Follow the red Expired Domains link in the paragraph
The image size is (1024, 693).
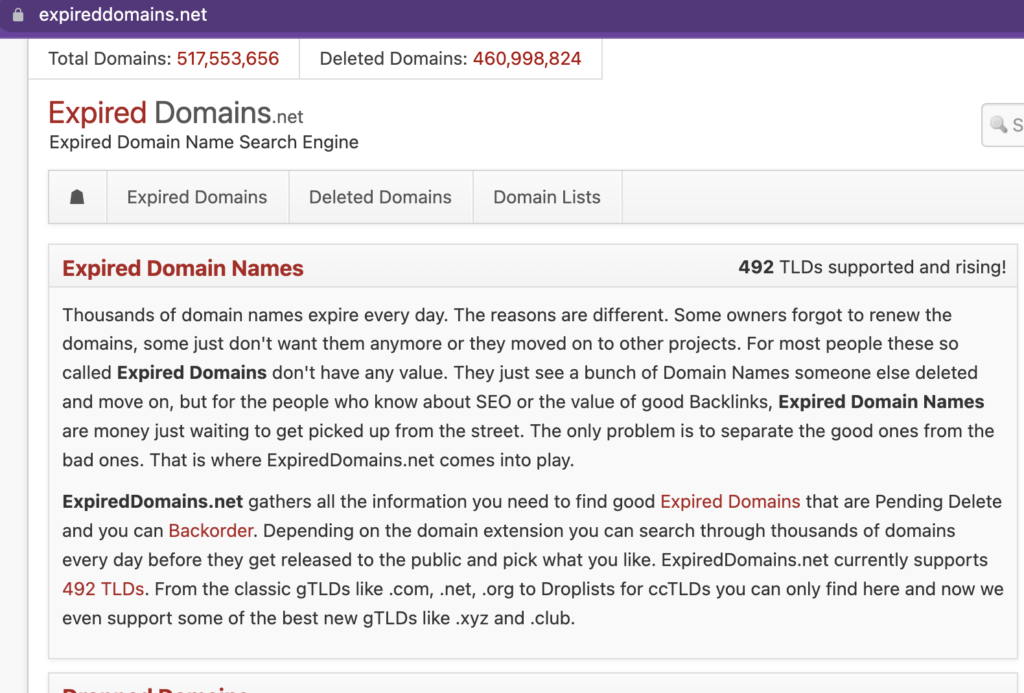(730, 501)
